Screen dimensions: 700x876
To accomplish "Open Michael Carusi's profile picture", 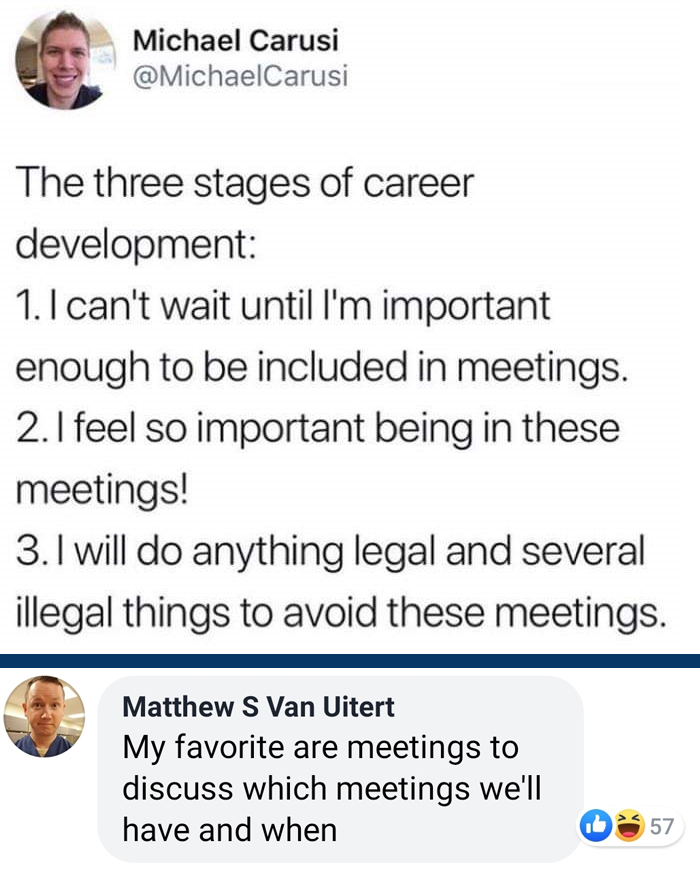I will (61, 60).
